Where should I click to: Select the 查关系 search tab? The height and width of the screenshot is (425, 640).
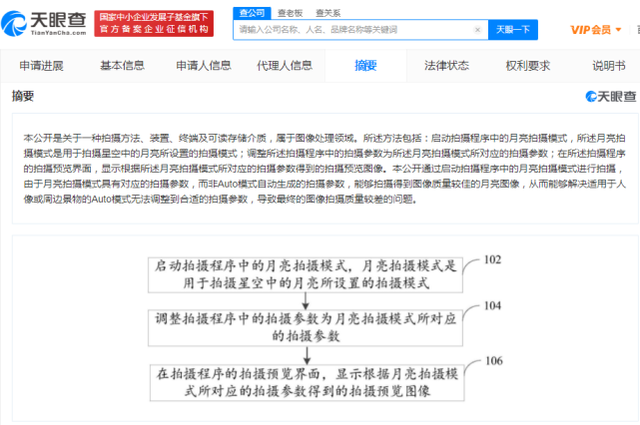[328, 13]
